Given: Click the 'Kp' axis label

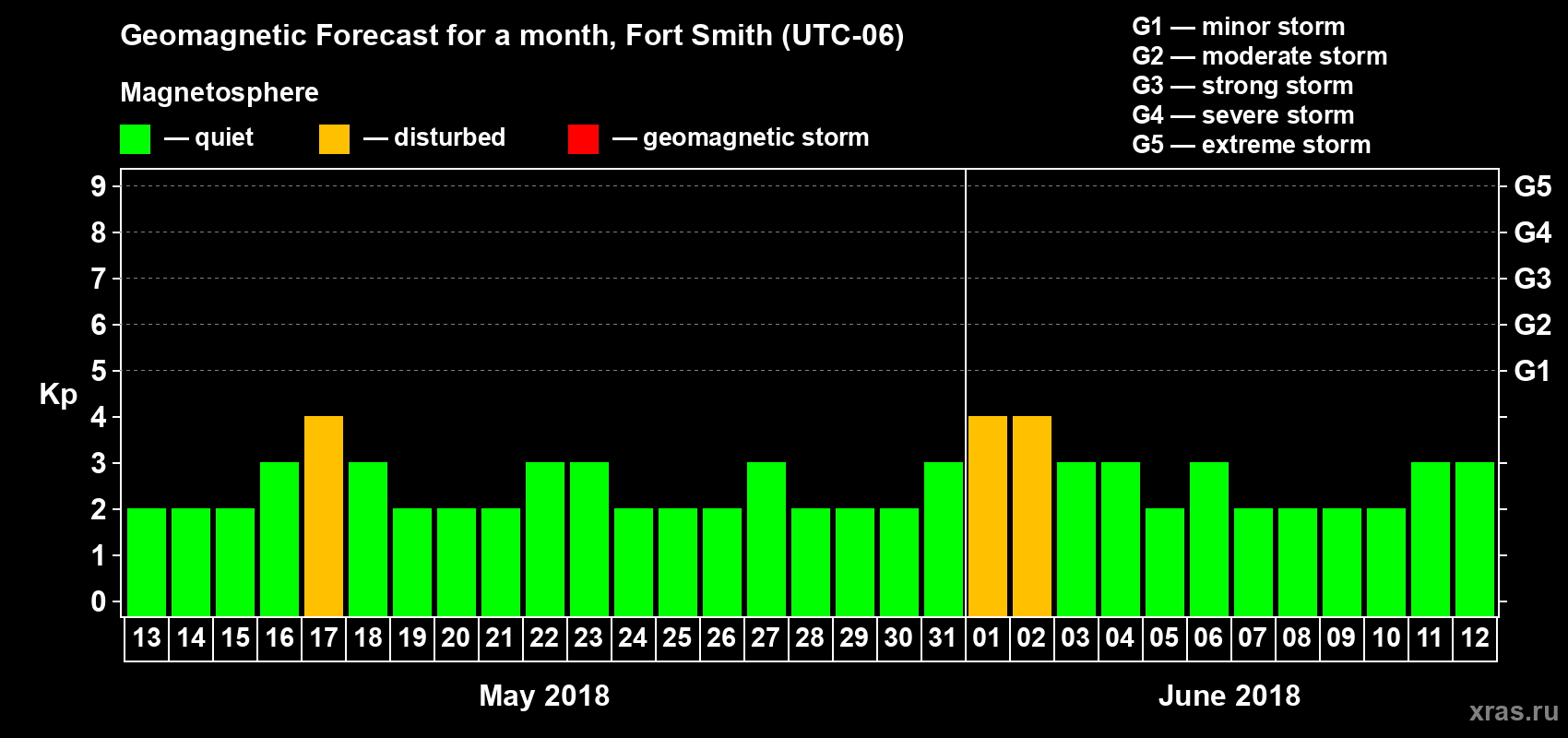Looking at the screenshot, I should pyautogui.click(x=58, y=395).
